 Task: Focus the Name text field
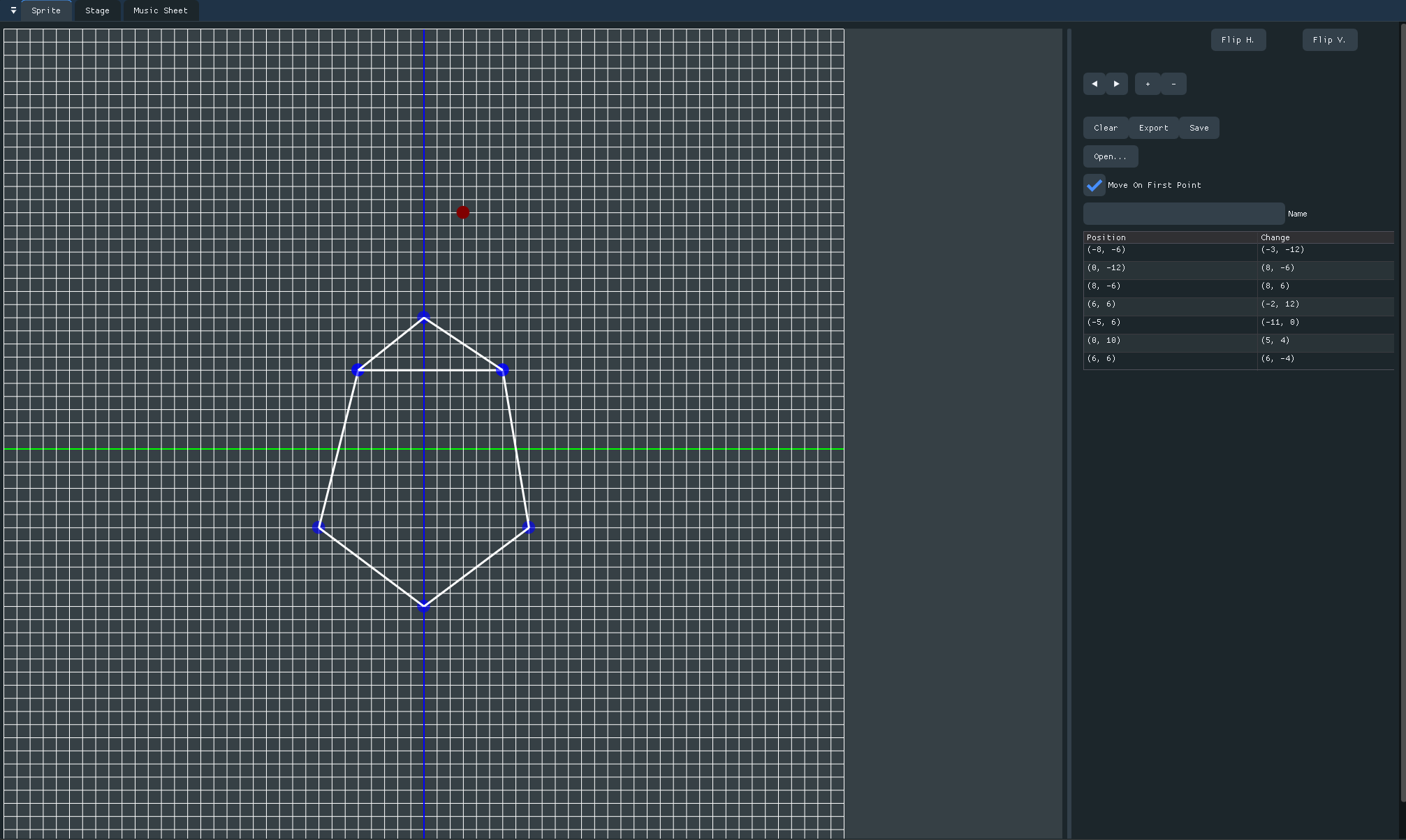pyautogui.click(x=1183, y=214)
